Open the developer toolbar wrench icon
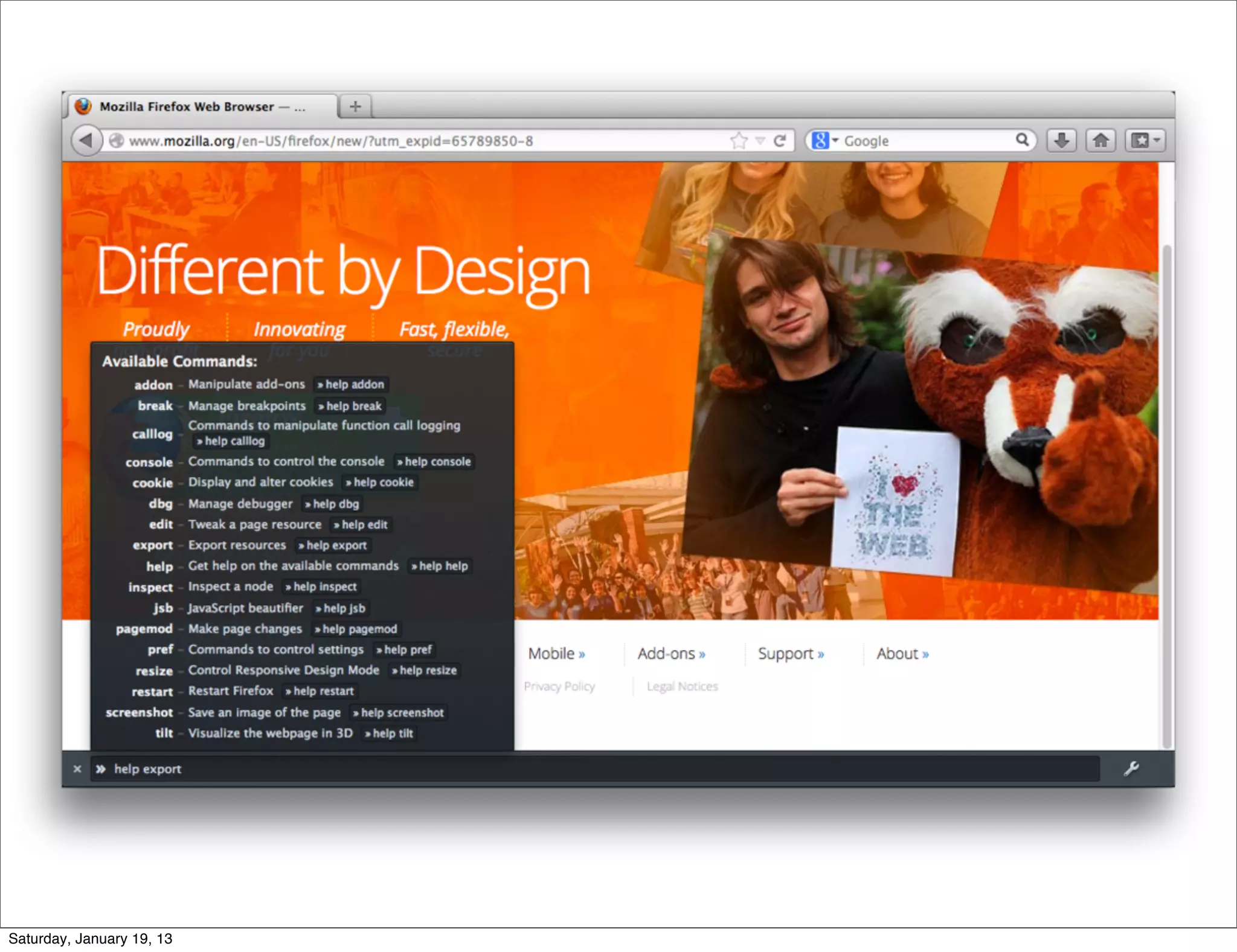This screenshot has width=1237, height=952. [1131, 768]
